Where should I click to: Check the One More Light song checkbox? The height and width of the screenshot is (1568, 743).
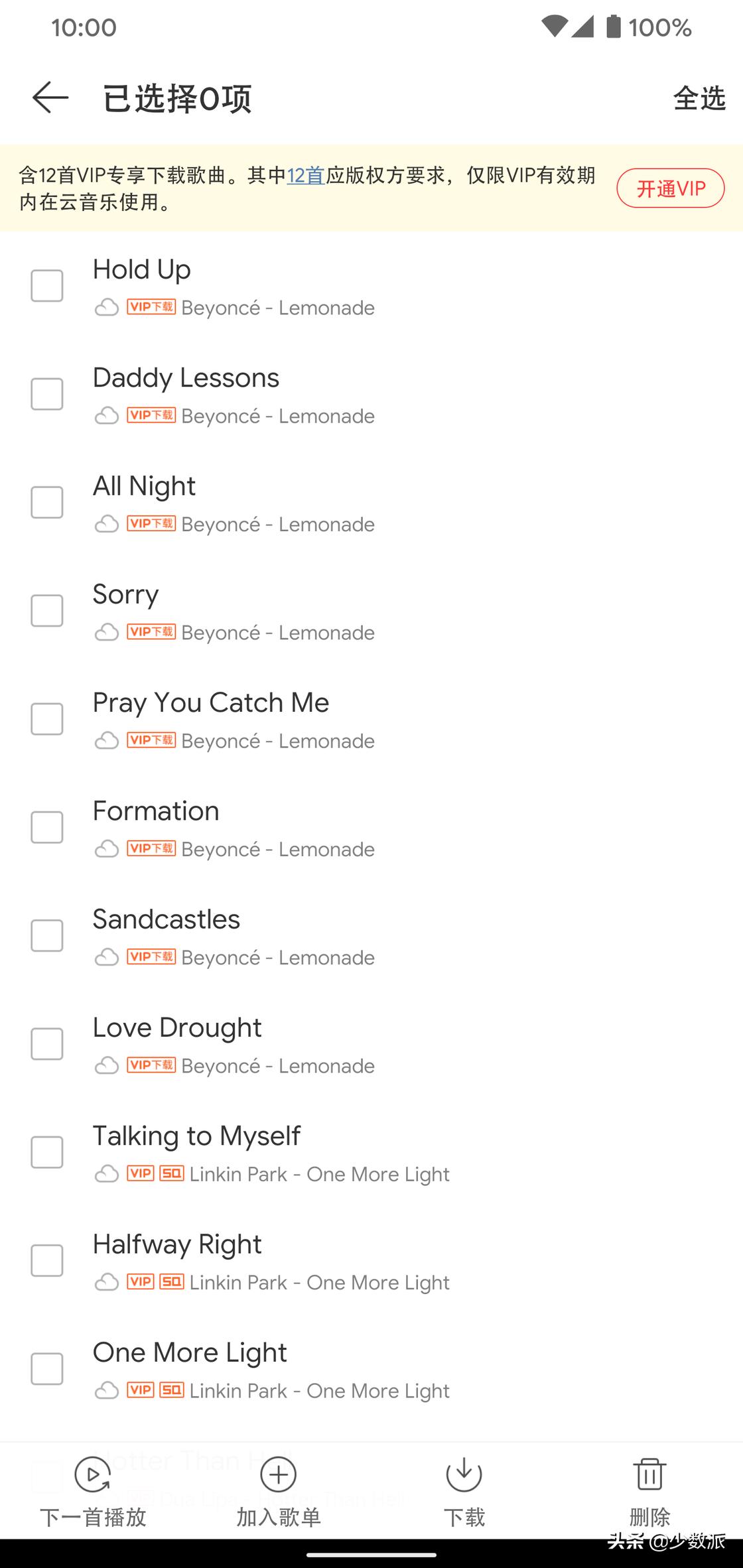pos(47,1368)
